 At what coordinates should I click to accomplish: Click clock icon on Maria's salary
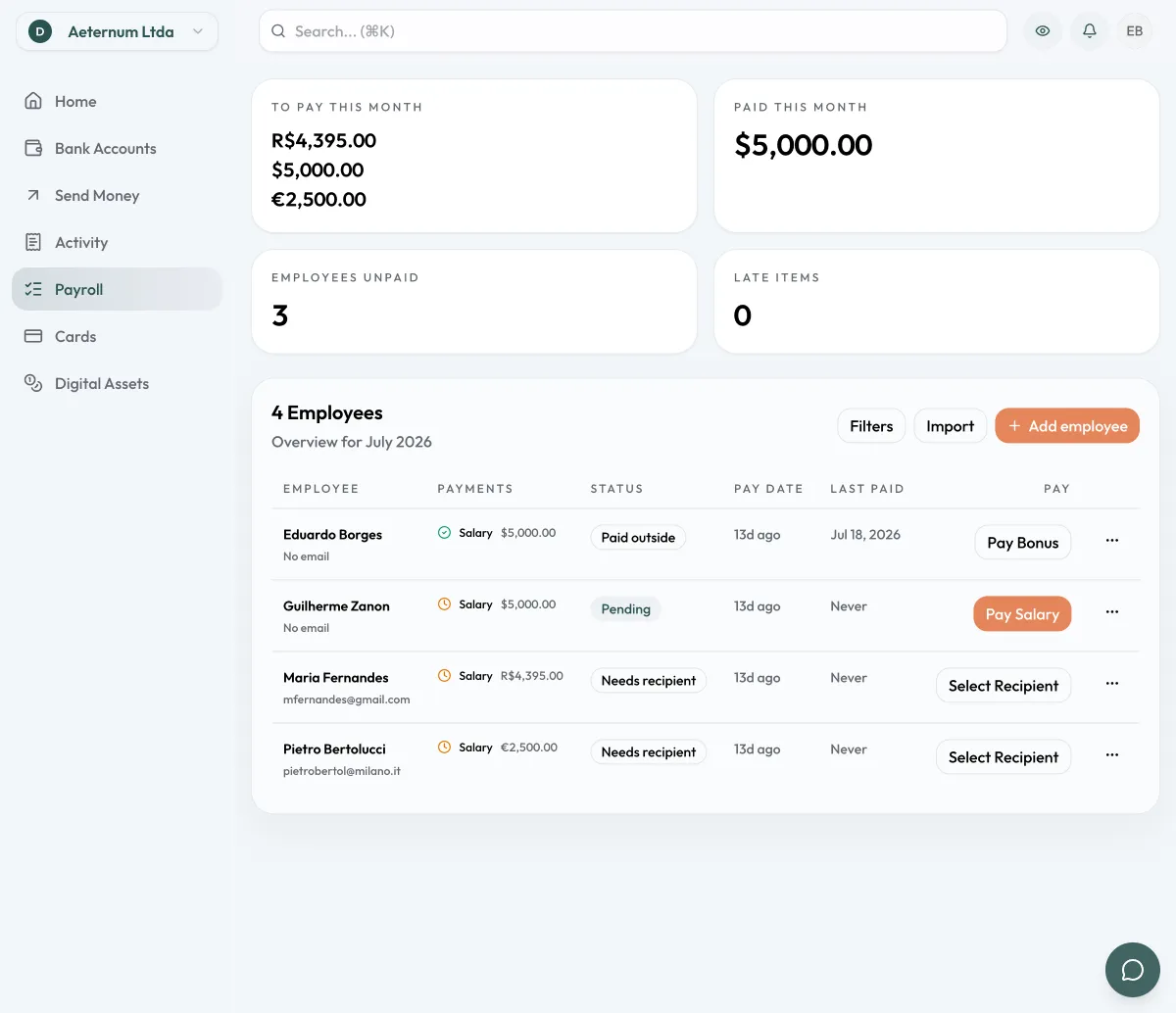tap(444, 676)
